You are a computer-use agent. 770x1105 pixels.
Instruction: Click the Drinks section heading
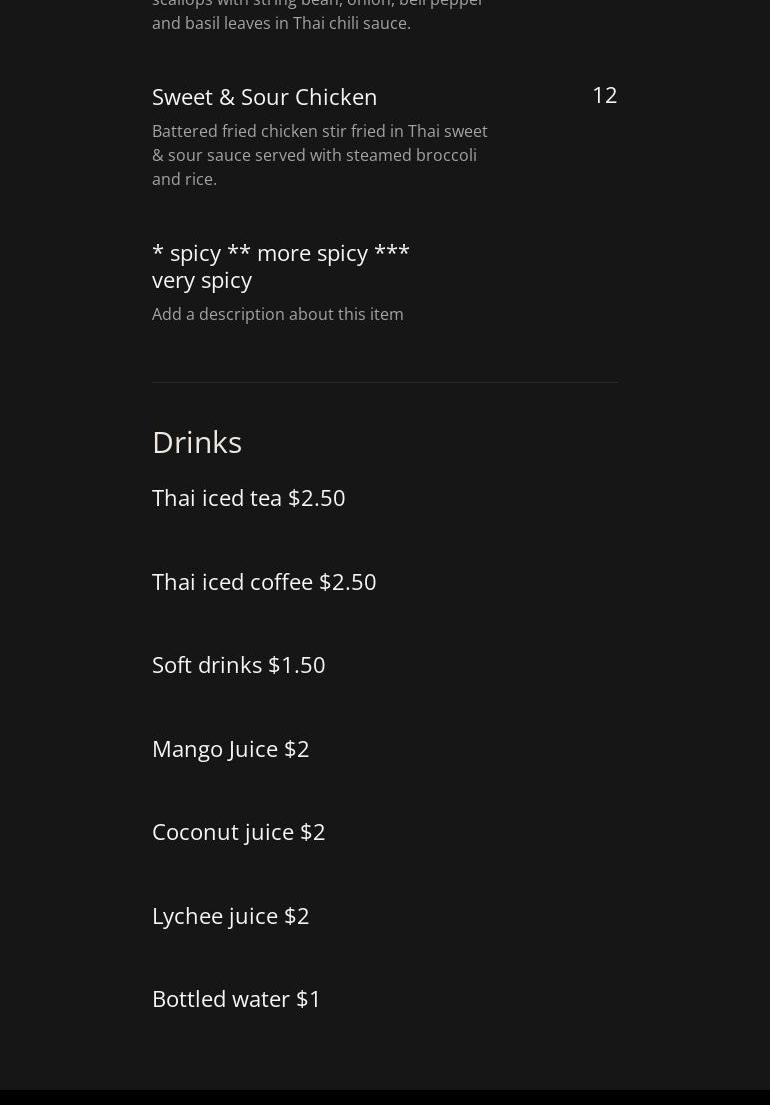(x=197, y=442)
